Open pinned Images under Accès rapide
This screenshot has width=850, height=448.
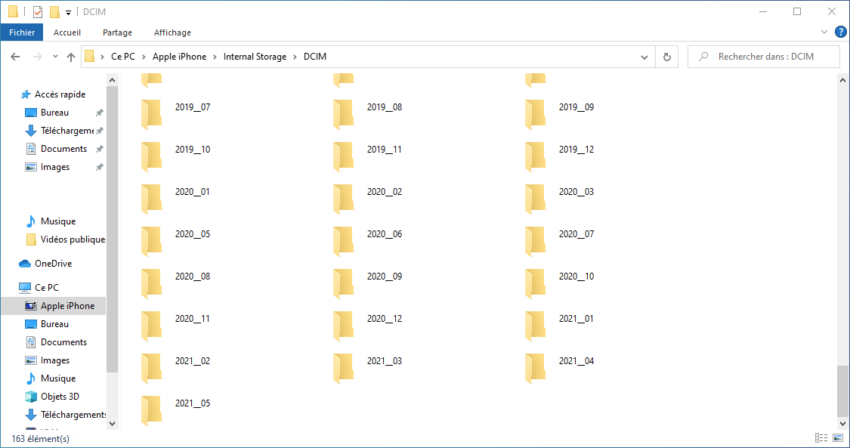coord(55,167)
